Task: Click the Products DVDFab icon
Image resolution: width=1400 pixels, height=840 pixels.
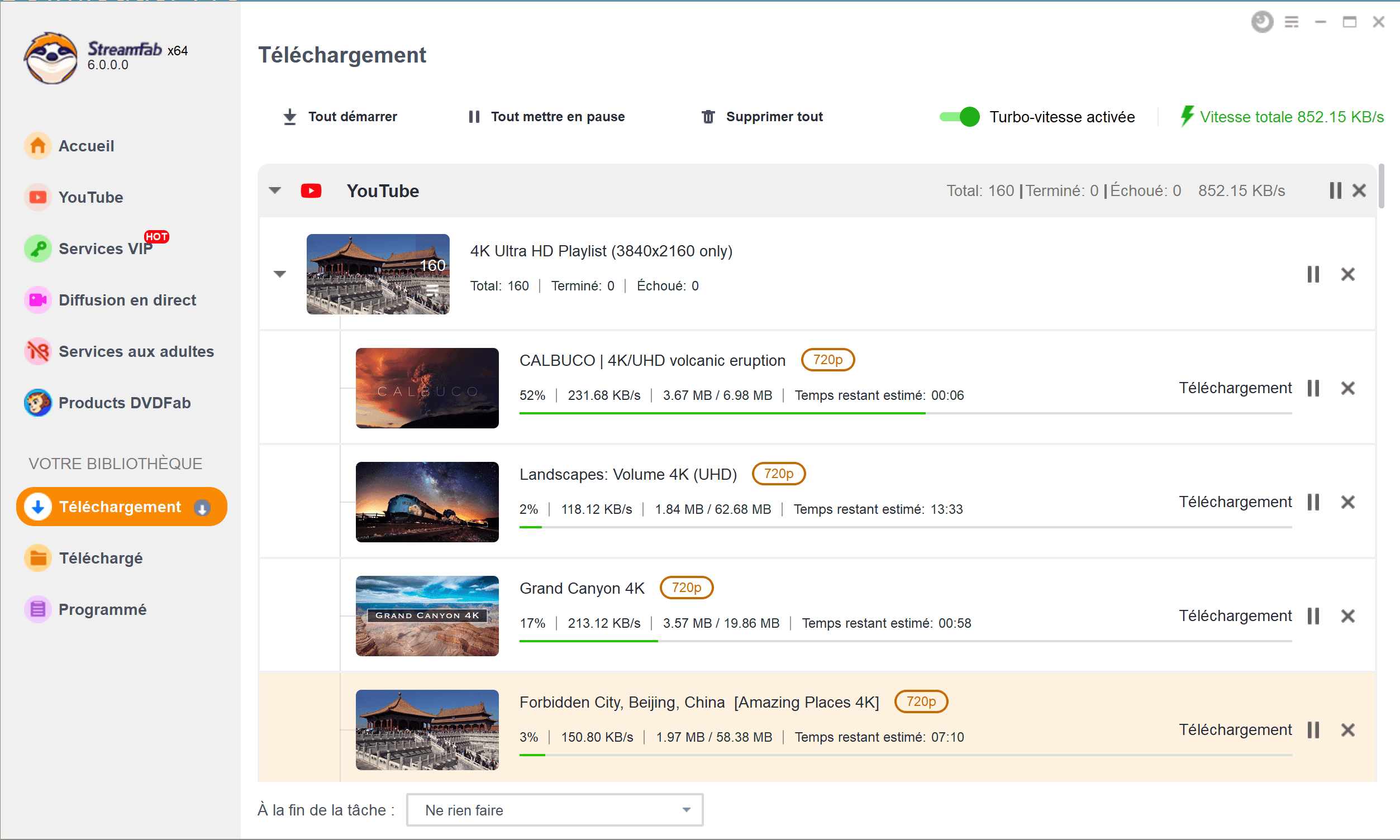Action: 37,403
